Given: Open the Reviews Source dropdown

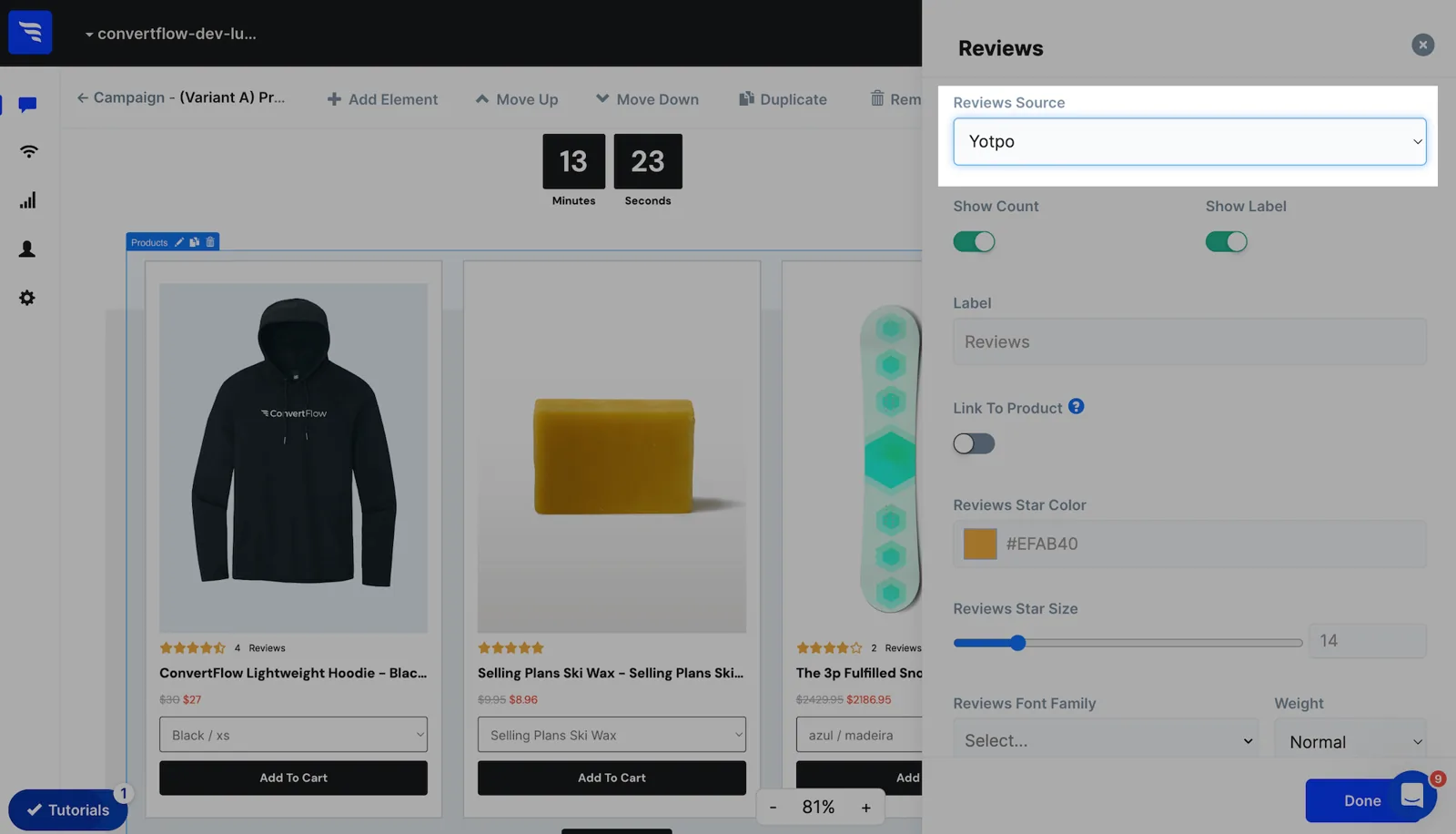Looking at the screenshot, I should pyautogui.click(x=1189, y=141).
